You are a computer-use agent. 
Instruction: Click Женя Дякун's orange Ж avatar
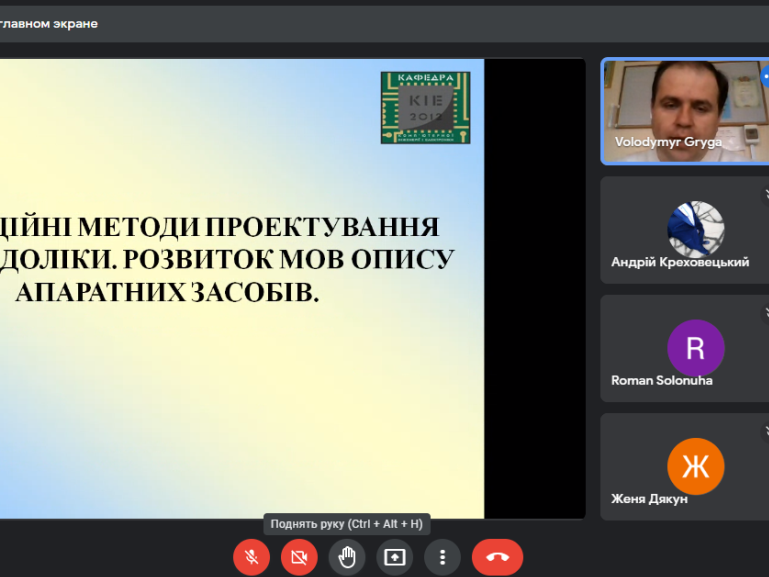click(x=695, y=466)
